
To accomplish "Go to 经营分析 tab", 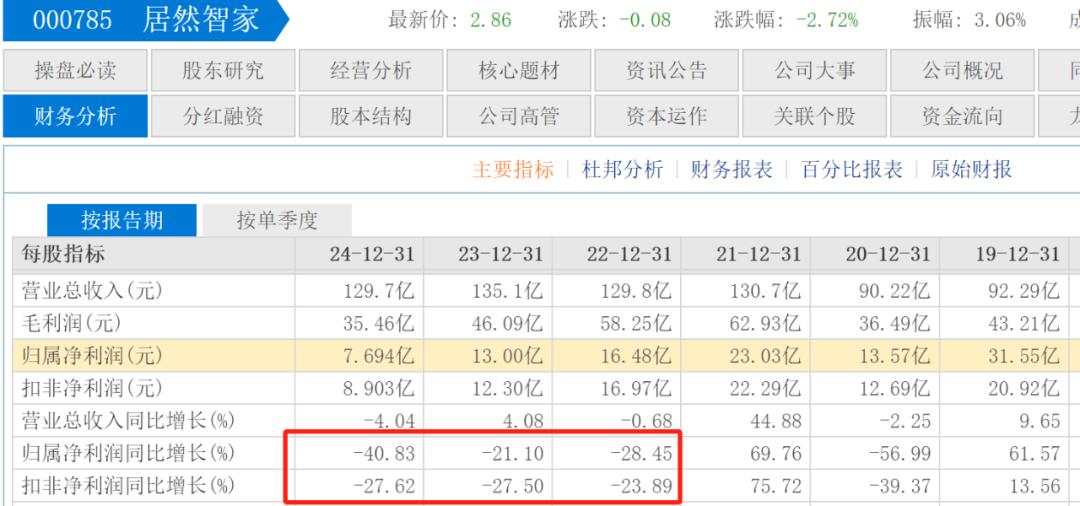I will [x=371, y=70].
